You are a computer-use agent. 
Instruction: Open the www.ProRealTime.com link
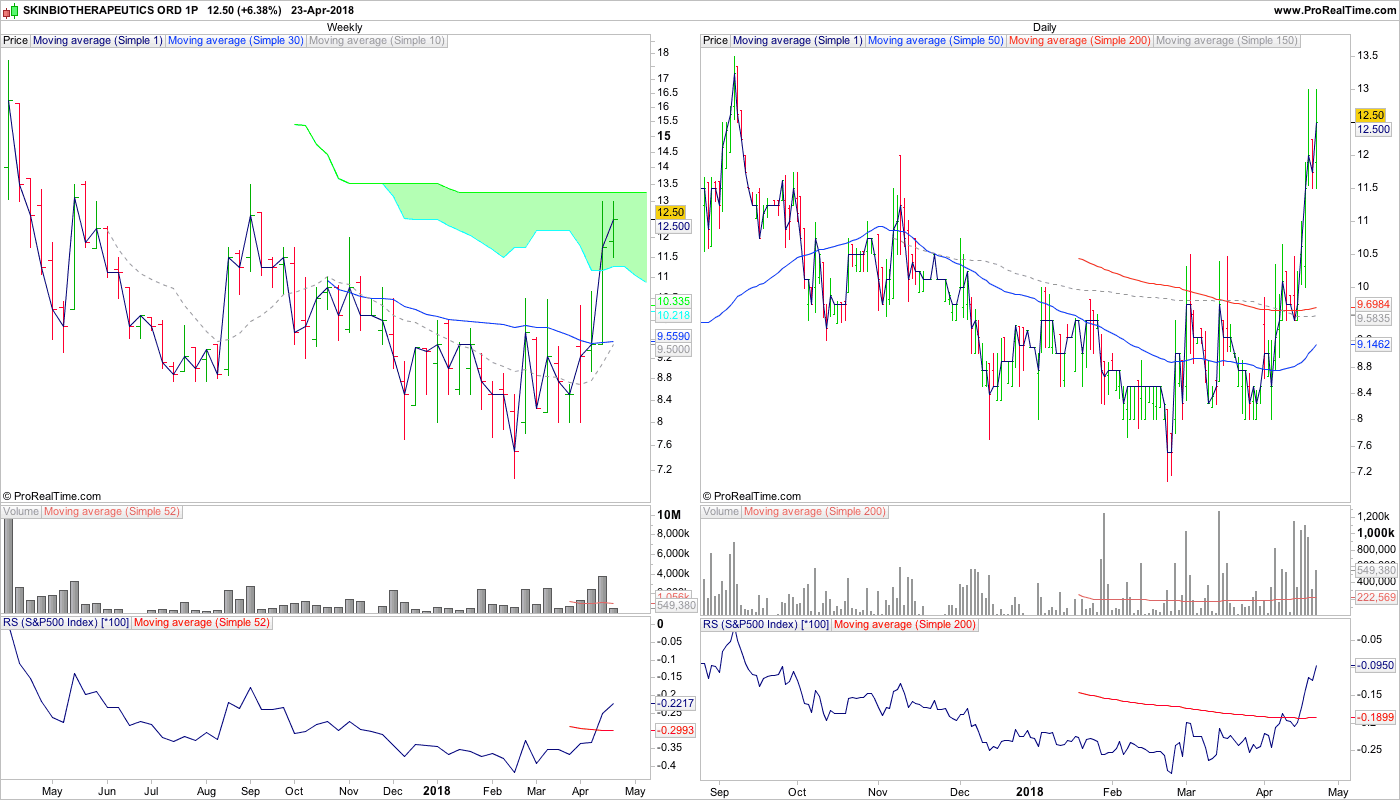1334,10
